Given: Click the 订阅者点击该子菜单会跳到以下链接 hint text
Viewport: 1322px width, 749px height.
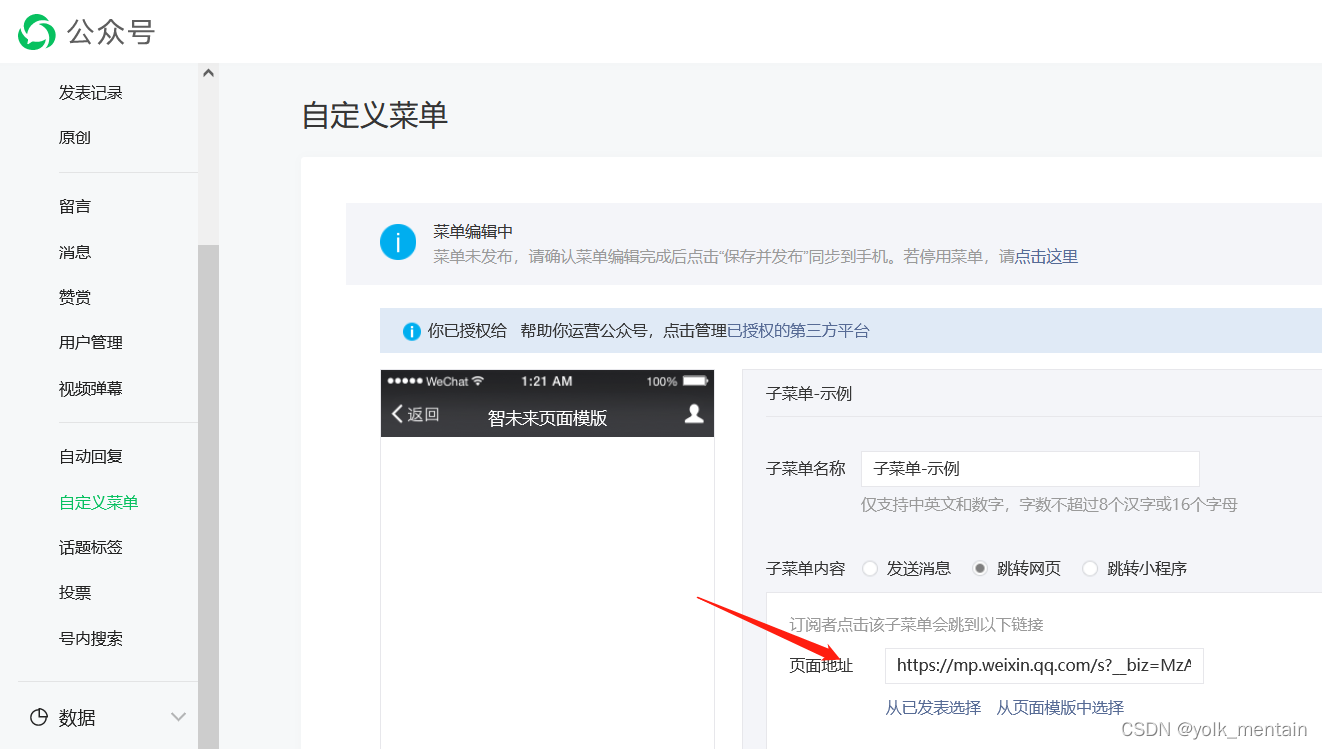Looking at the screenshot, I should coord(916,624).
